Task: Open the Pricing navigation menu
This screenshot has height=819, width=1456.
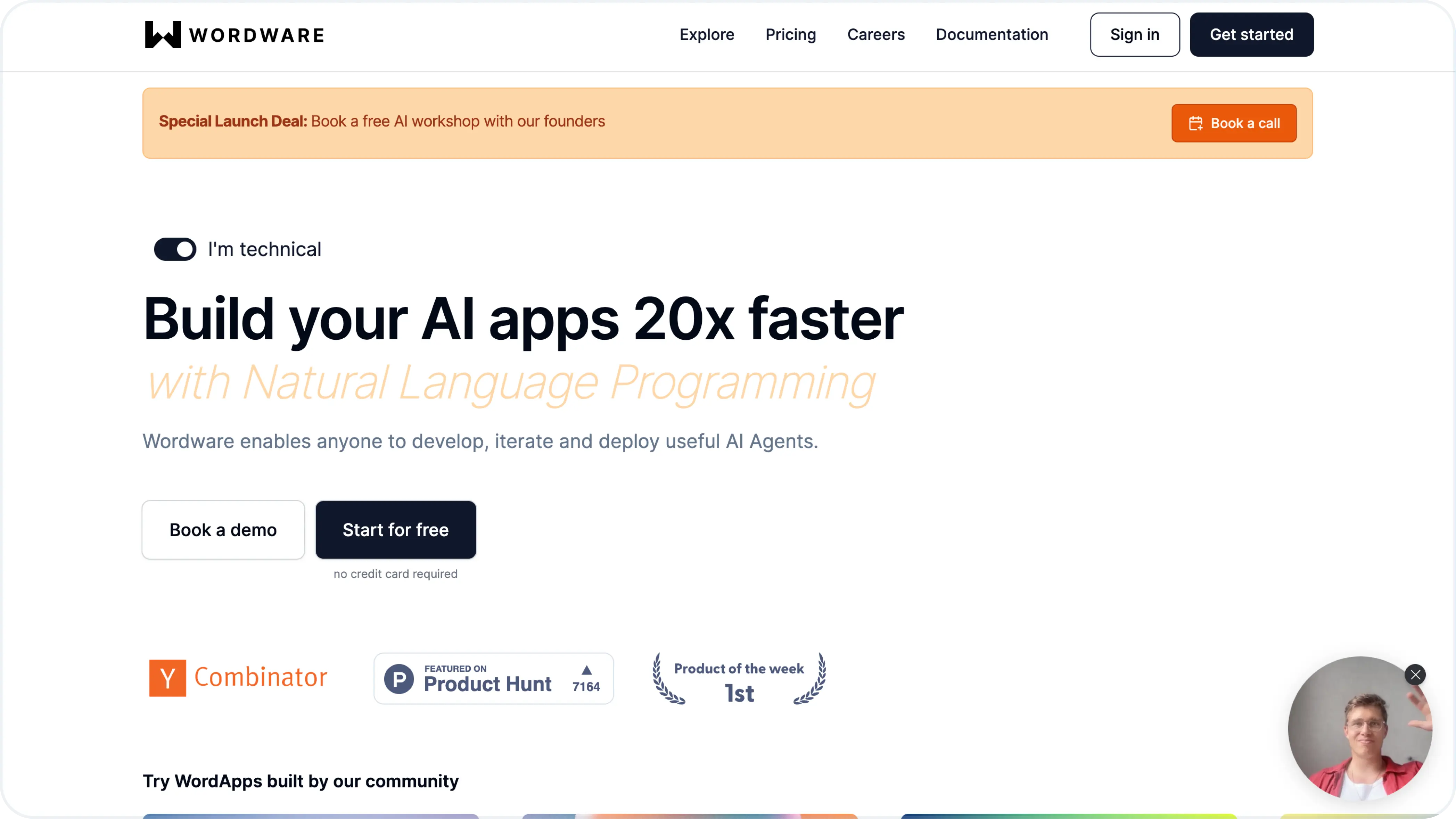Action: [x=791, y=34]
